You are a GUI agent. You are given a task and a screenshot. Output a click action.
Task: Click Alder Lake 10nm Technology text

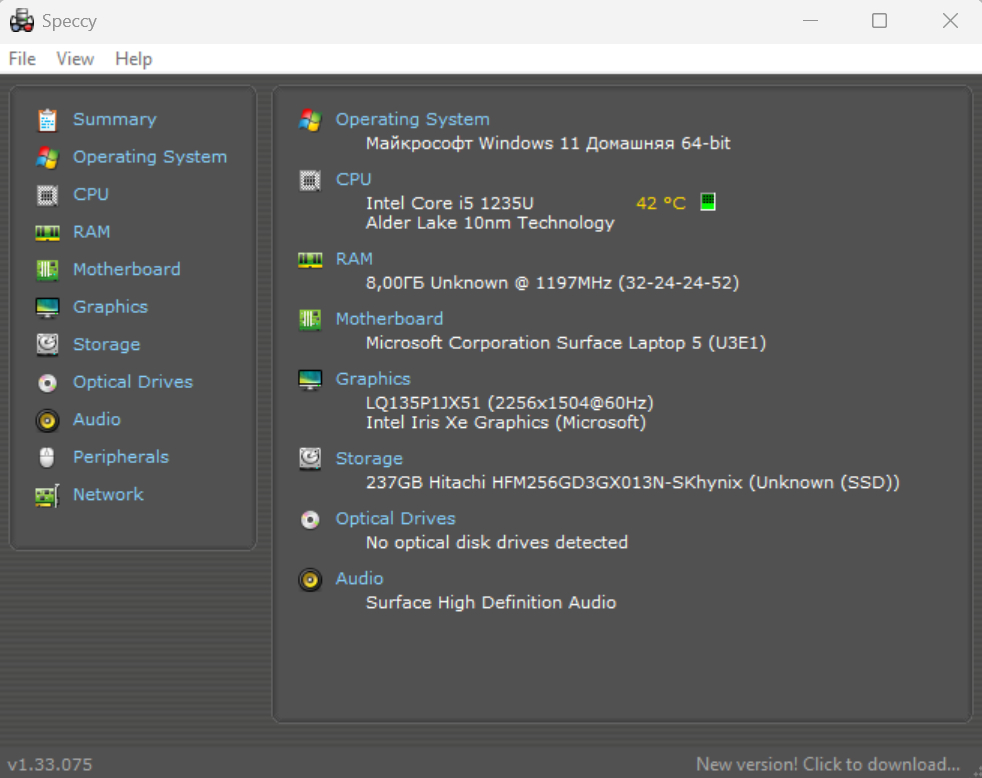click(490, 223)
